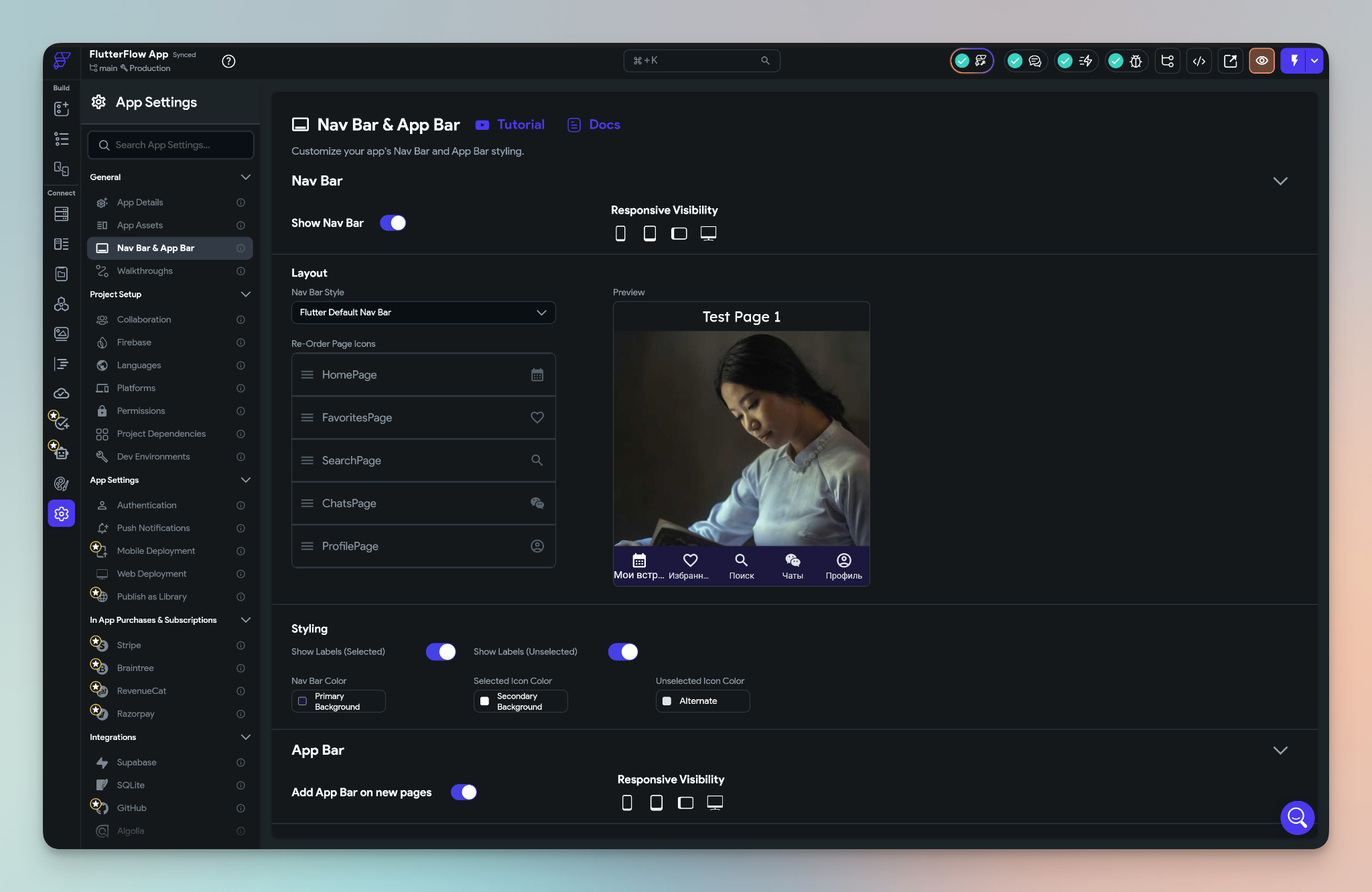Open the help menu question mark icon
Screen dimensions: 1372x892
[x=229, y=61]
